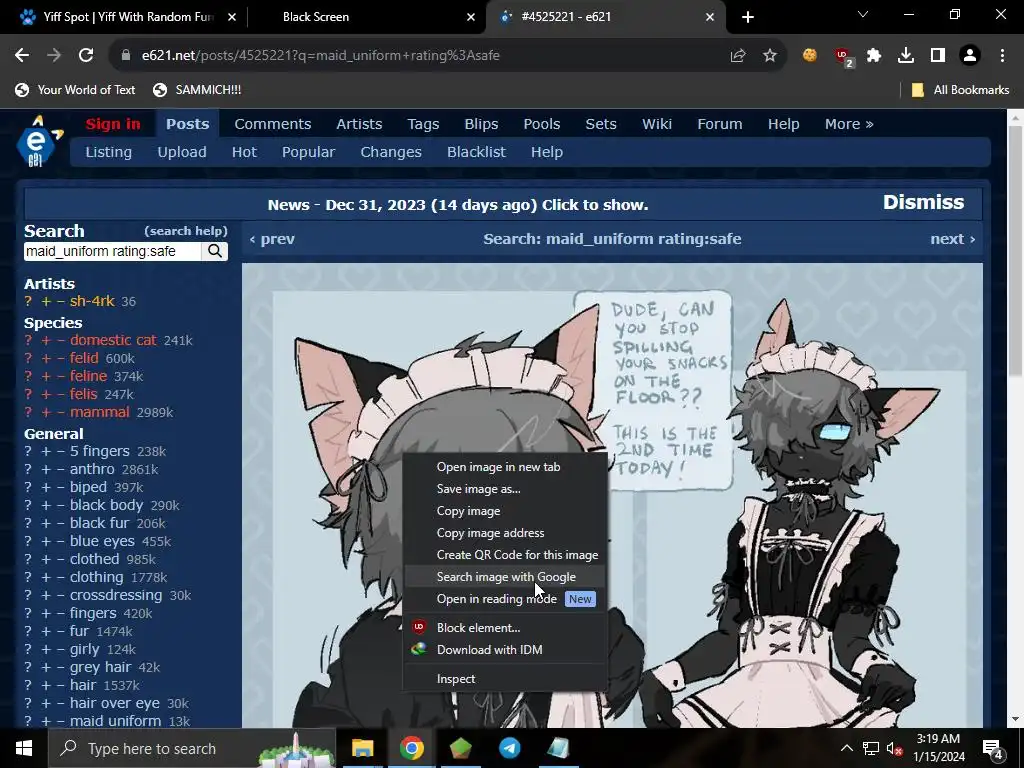Bookmark this page with the star icon
The width and height of the screenshot is (1024, 768).
pyautogui.click(x=770, y=56)
